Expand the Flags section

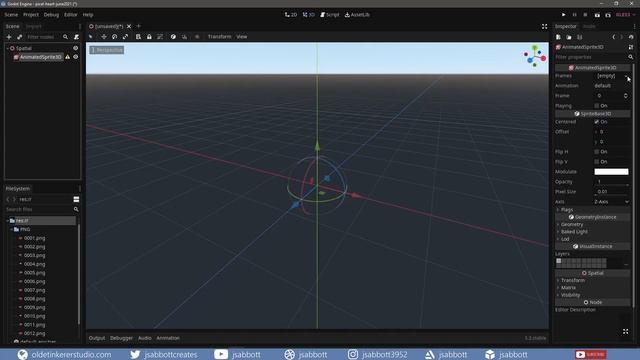click(567, 209)
